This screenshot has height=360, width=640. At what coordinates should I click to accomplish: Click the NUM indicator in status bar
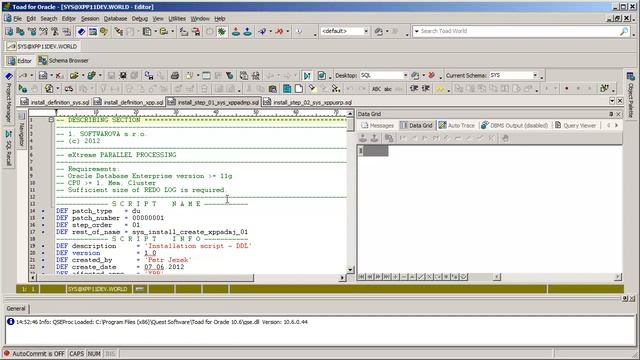coord(94,353)
